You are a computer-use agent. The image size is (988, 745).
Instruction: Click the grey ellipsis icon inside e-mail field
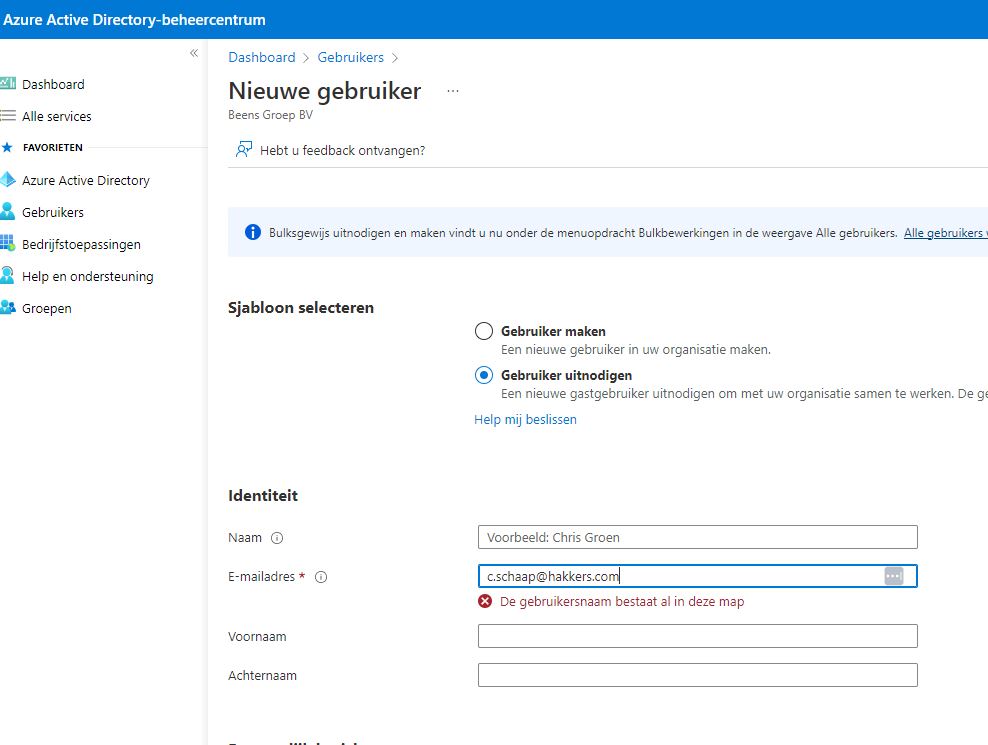point(893,575)
